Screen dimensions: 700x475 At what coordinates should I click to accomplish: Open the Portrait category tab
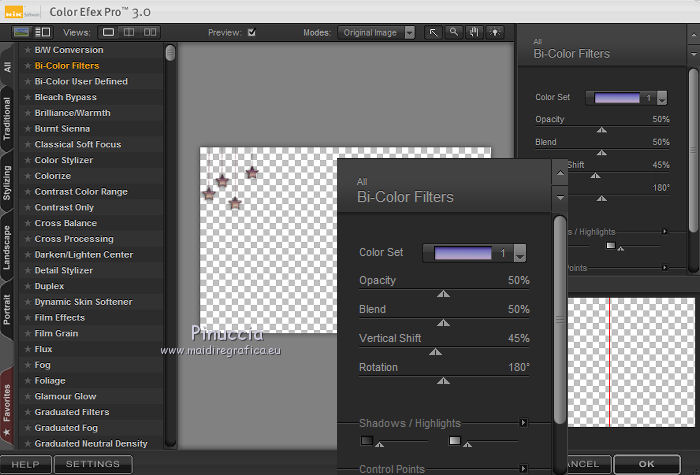(7, 309)
